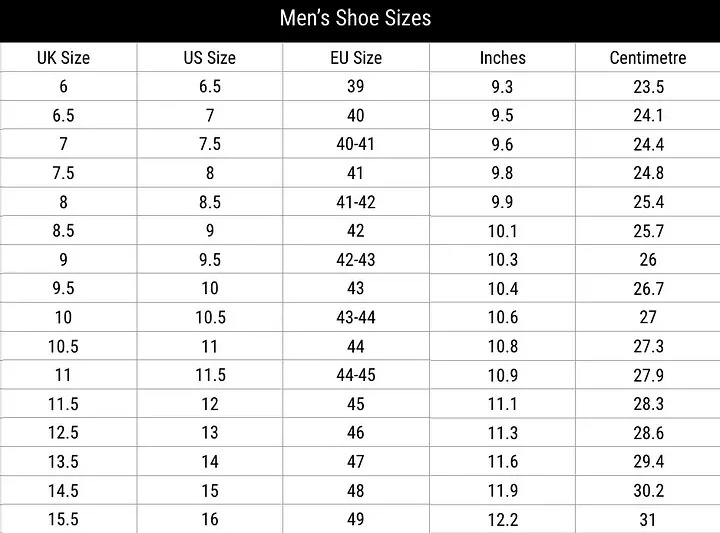Viewport: 720px width, 533px height.
Task: Click the US size 10.5 cell
Action: point(210,317)
